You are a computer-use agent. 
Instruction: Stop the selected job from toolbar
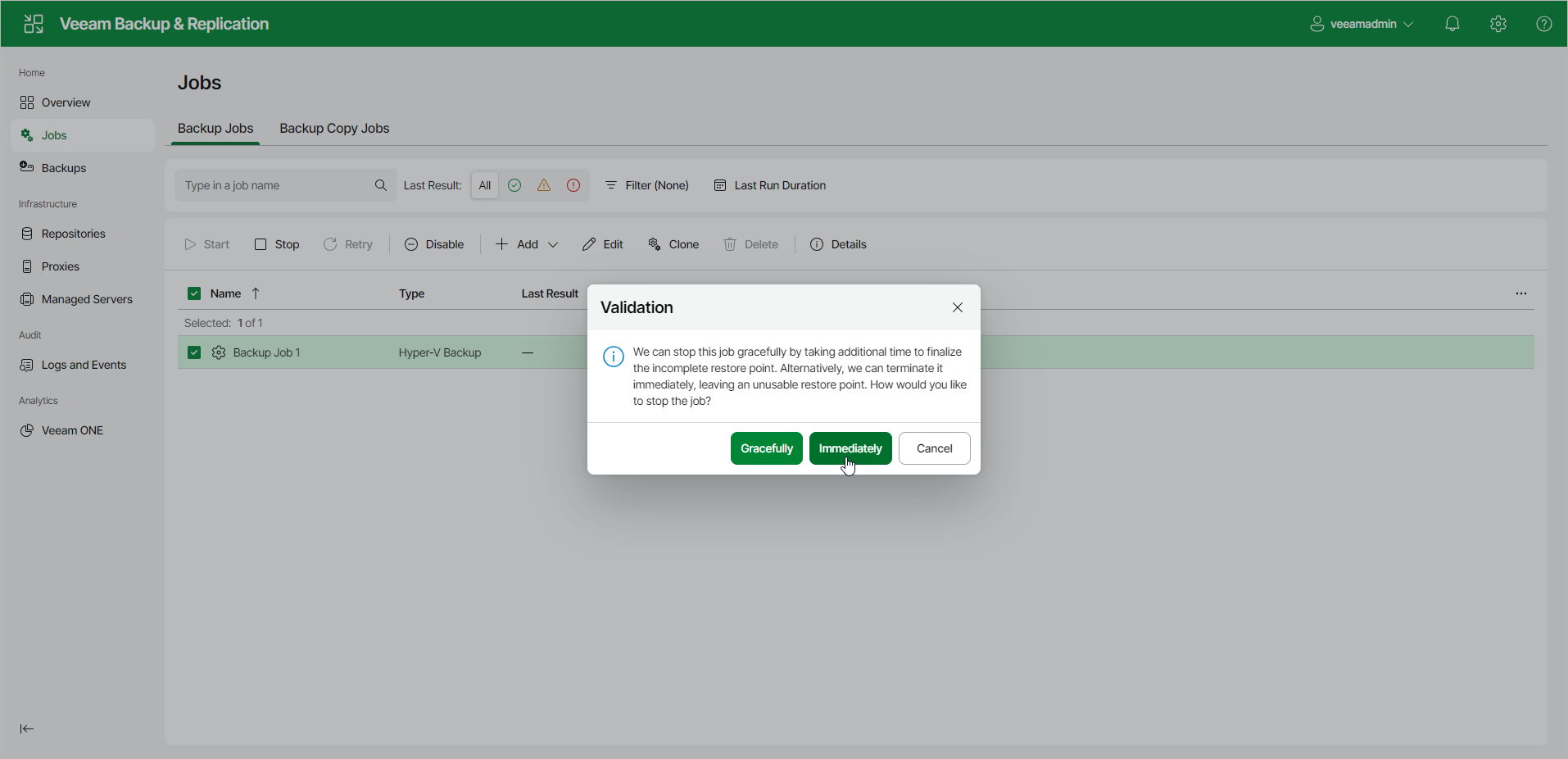[277, 244]
